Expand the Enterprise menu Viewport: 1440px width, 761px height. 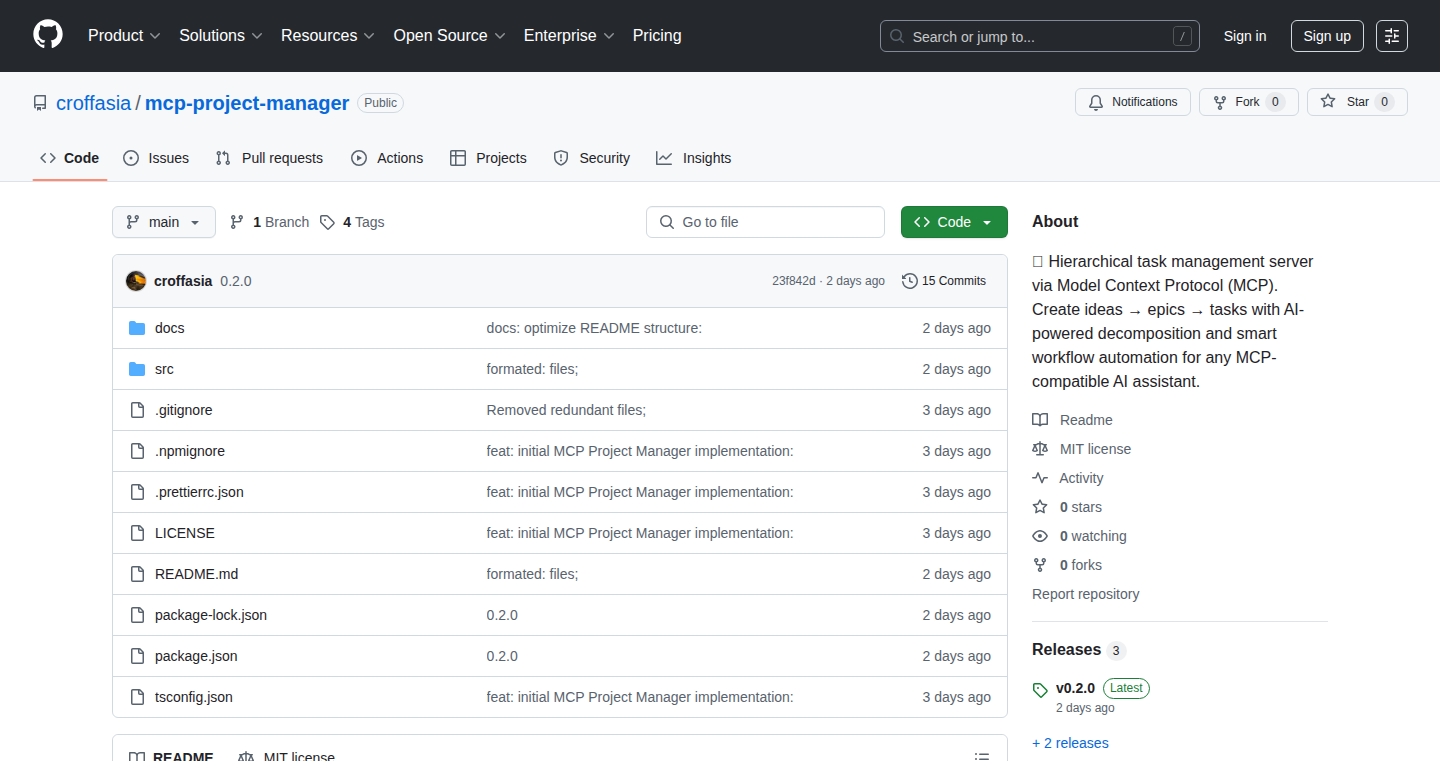[569, 36]
